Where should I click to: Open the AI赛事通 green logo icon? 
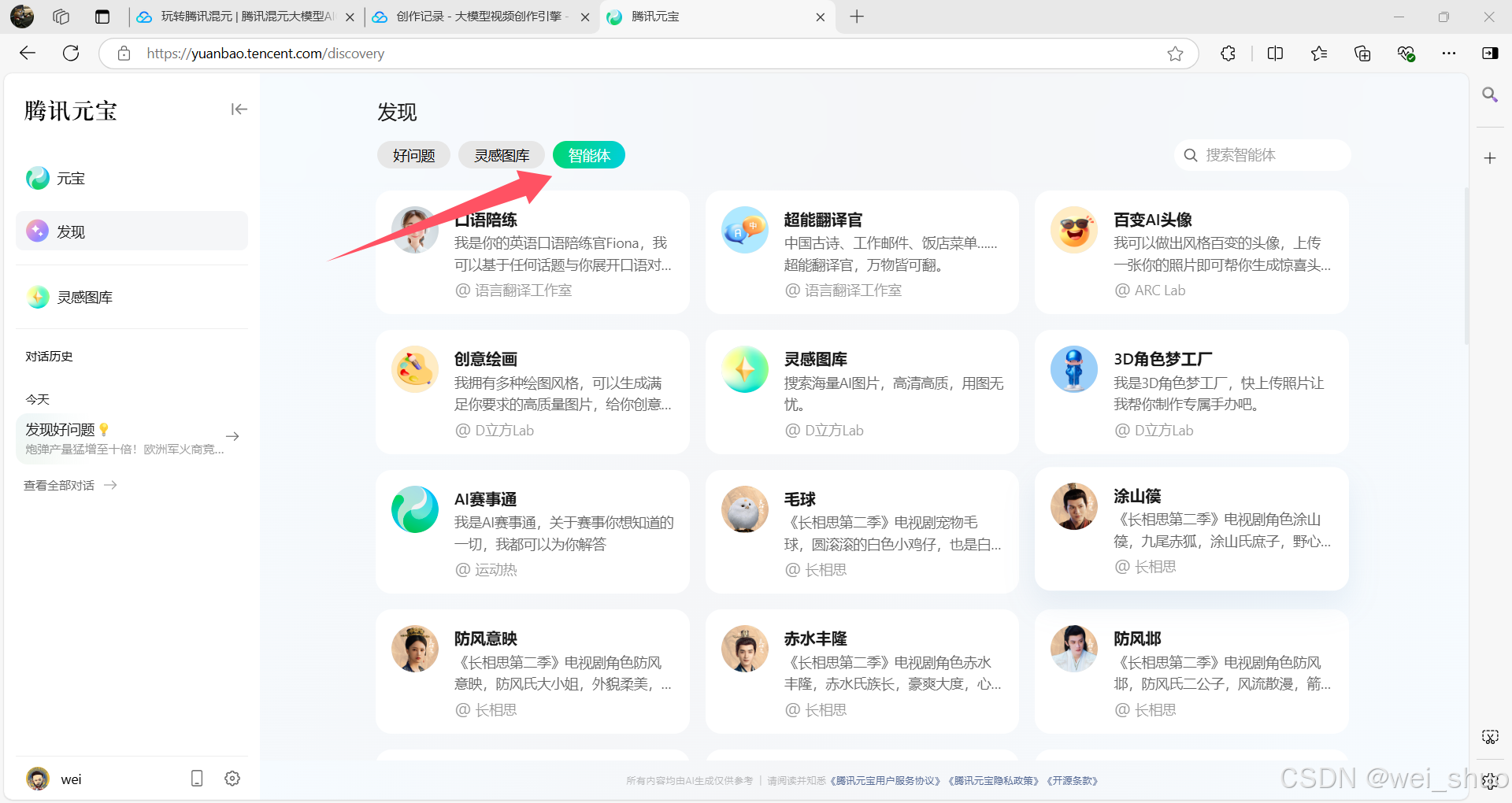click(415, 509)
